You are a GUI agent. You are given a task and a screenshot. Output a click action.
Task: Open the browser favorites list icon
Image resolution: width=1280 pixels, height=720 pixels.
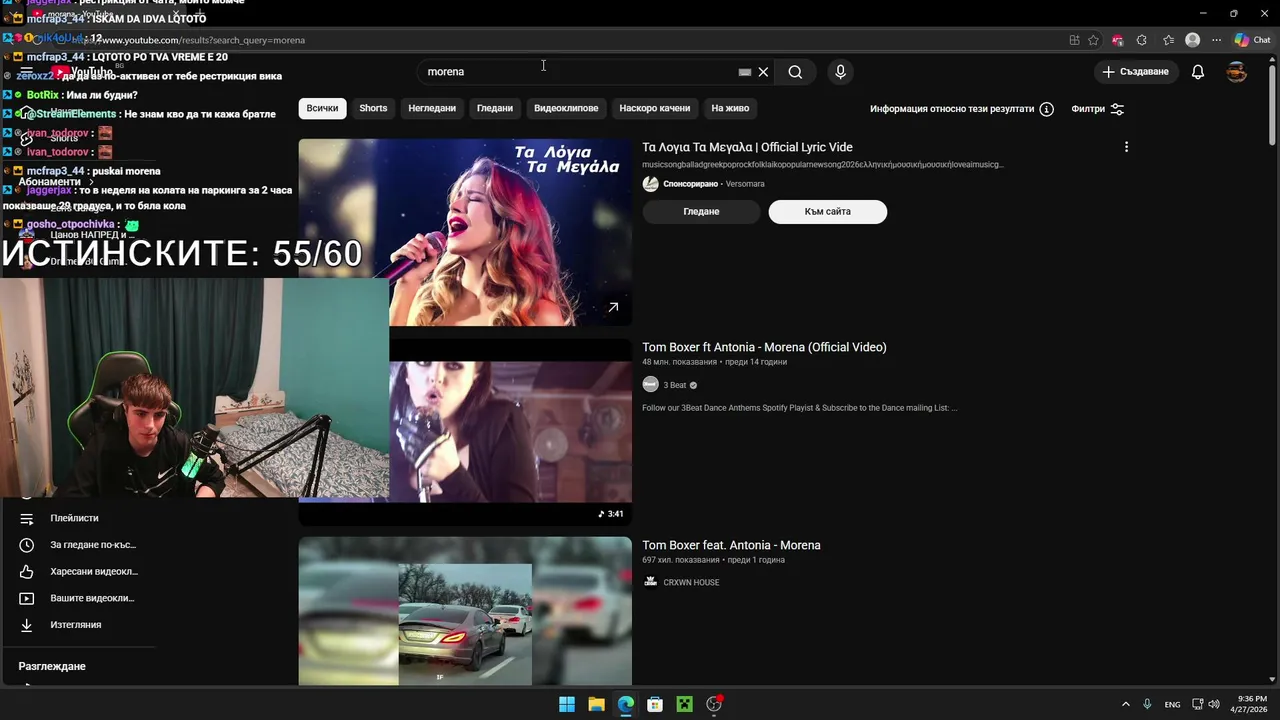[1168, 40]
